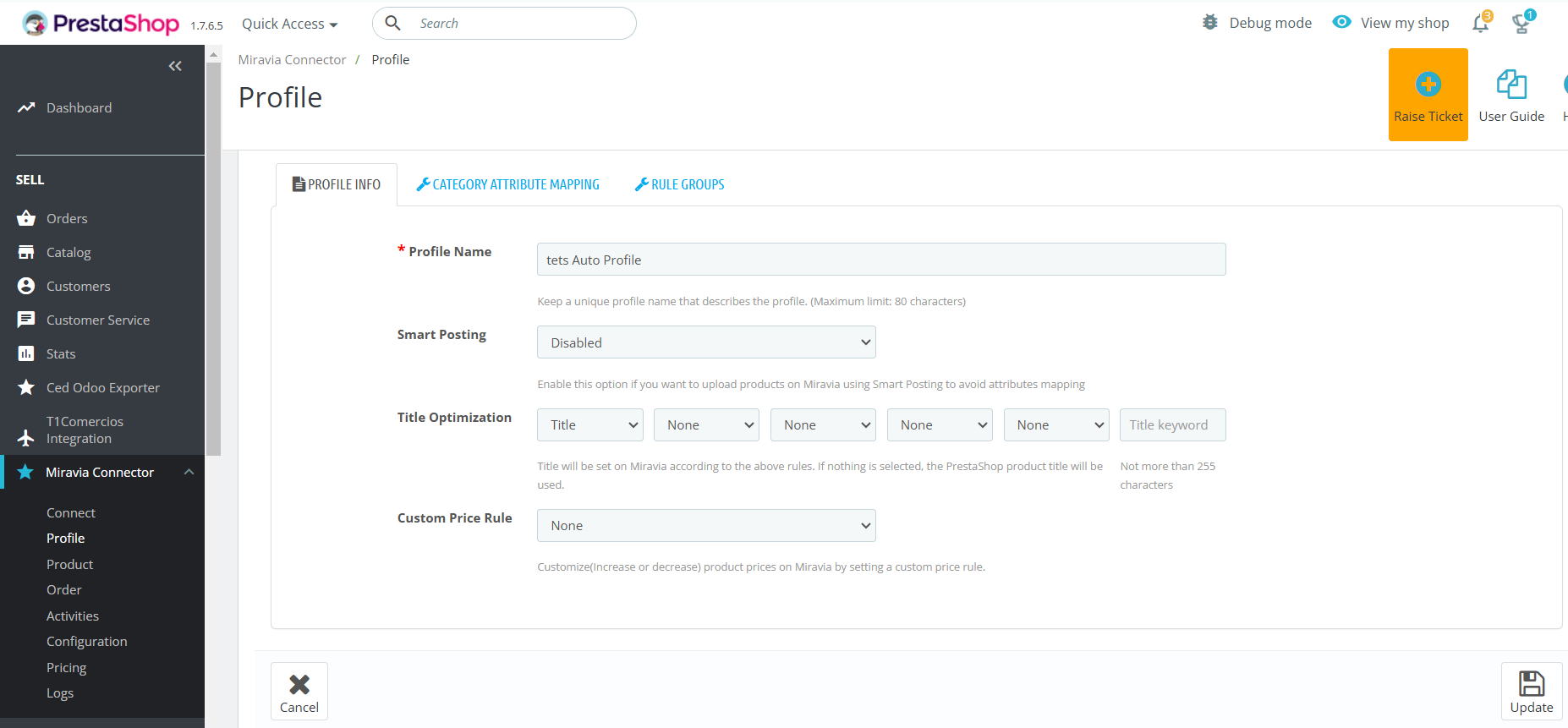Click the Customers person icon
Image resolution: width=1568 pixels, height=728 pixels.
click(x=26, y=286)
